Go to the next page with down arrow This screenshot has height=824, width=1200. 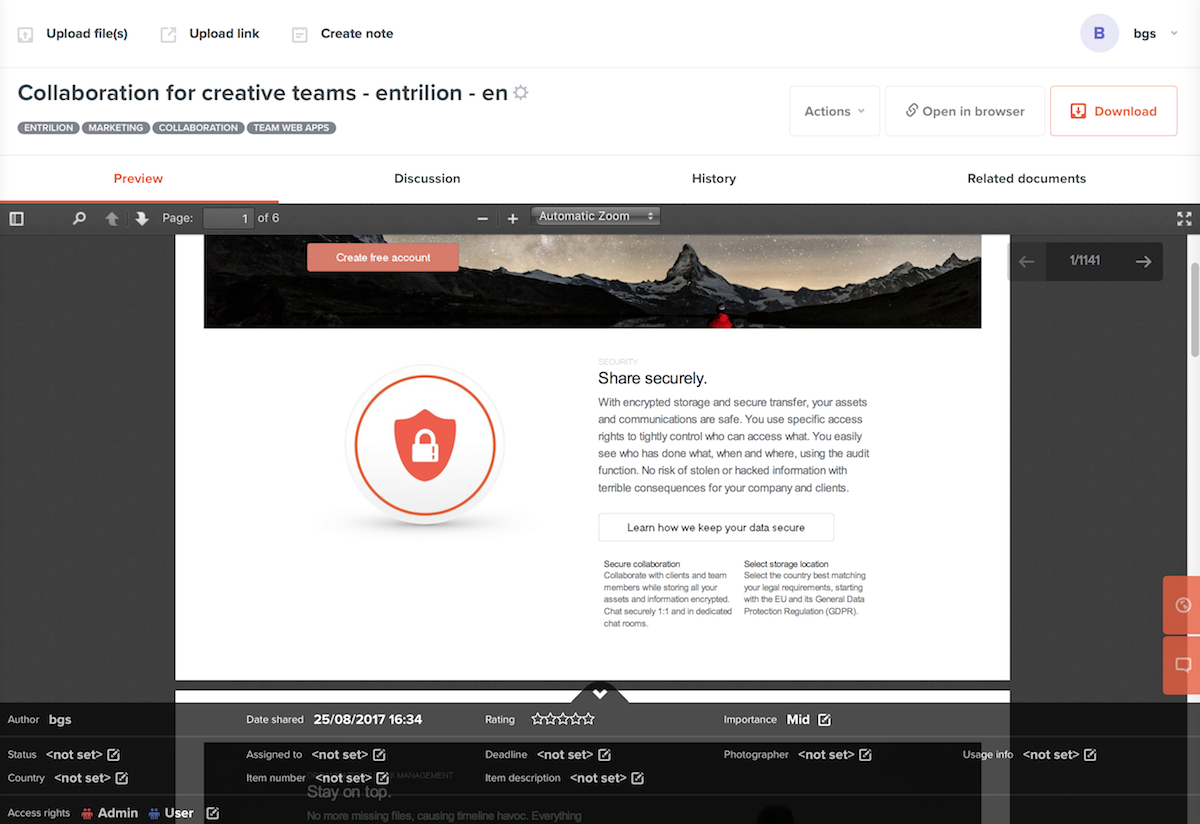(142, 218)
